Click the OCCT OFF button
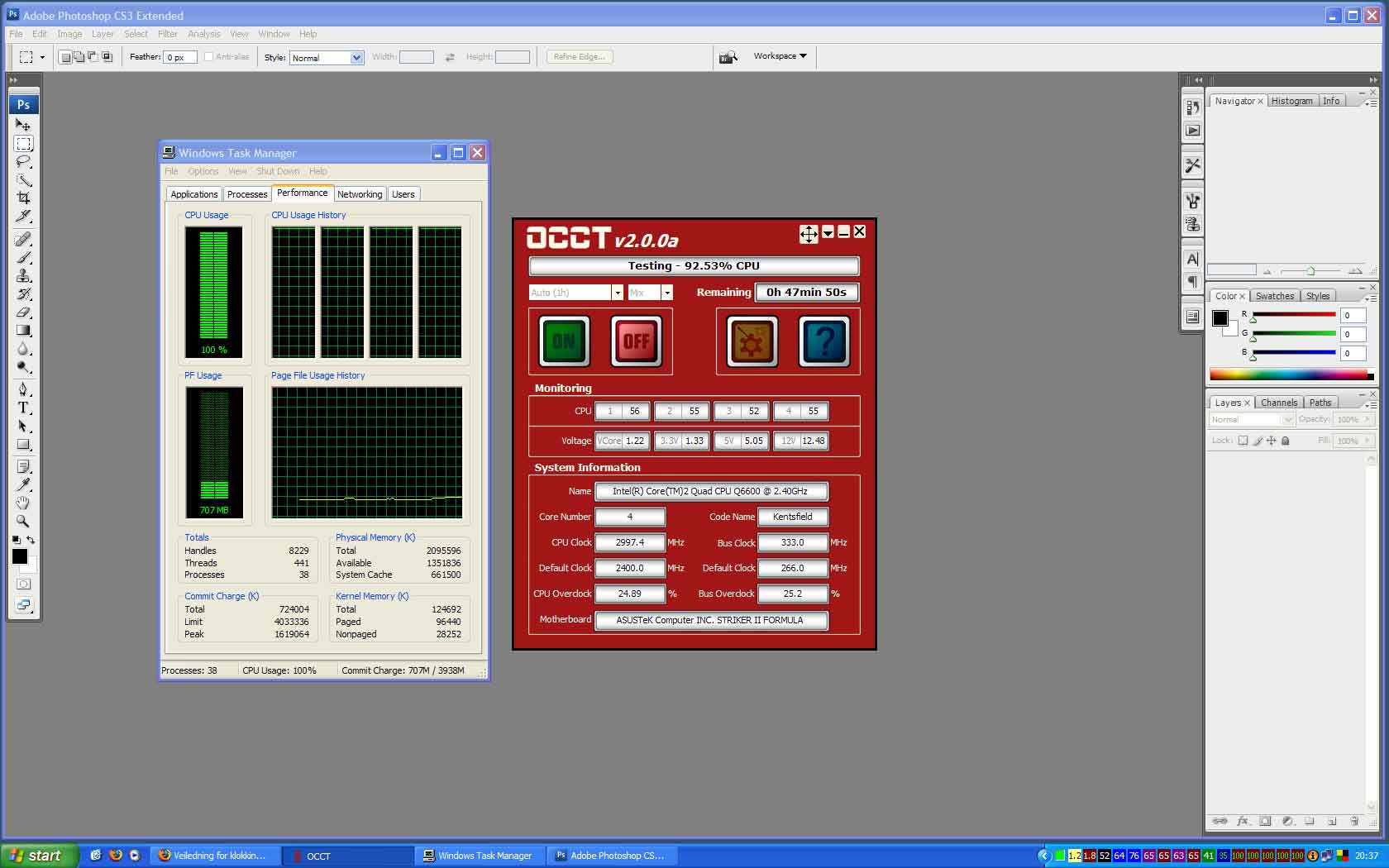 coord(636,341)
